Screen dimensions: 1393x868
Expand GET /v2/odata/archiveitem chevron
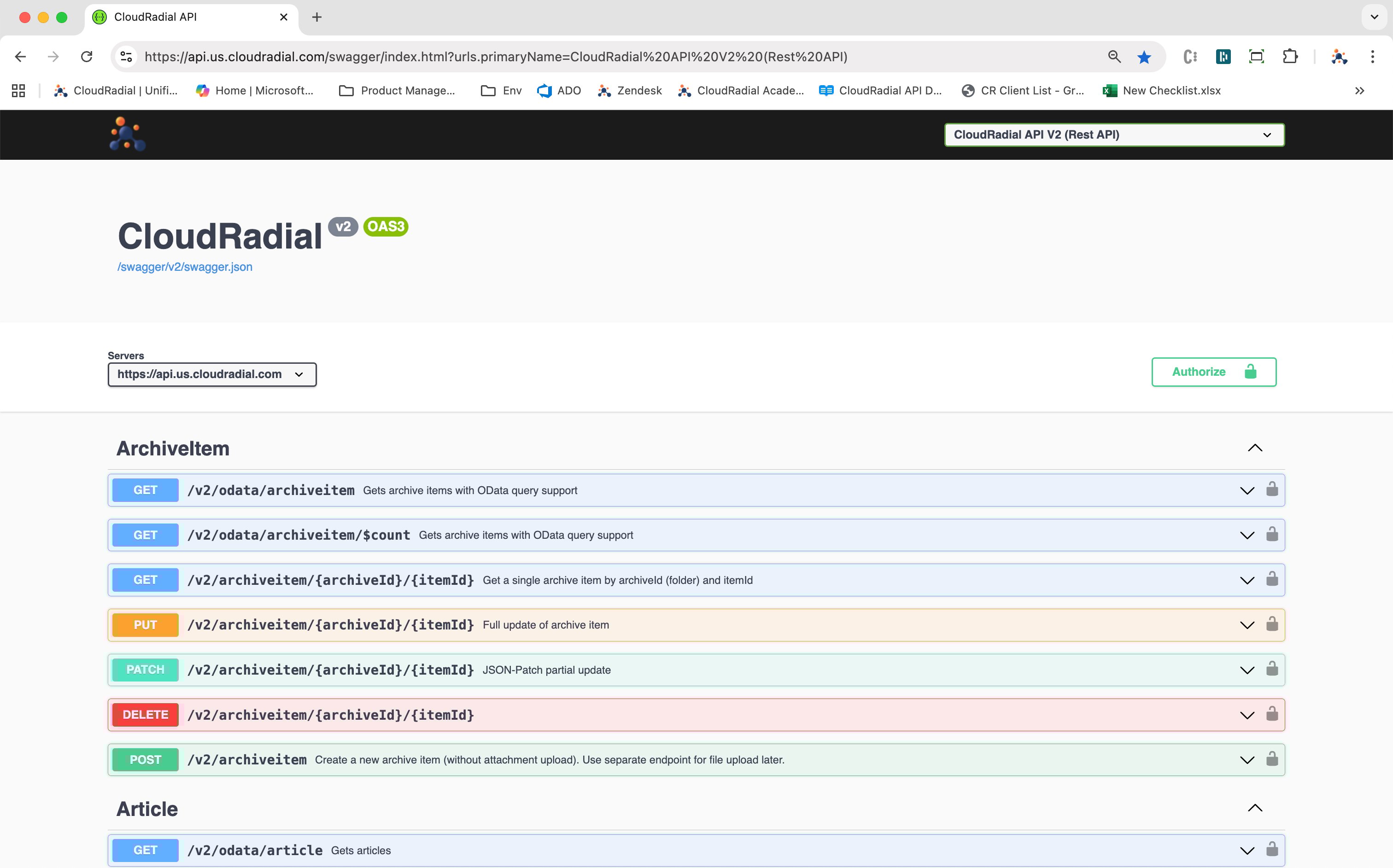tap(1247, 491)
